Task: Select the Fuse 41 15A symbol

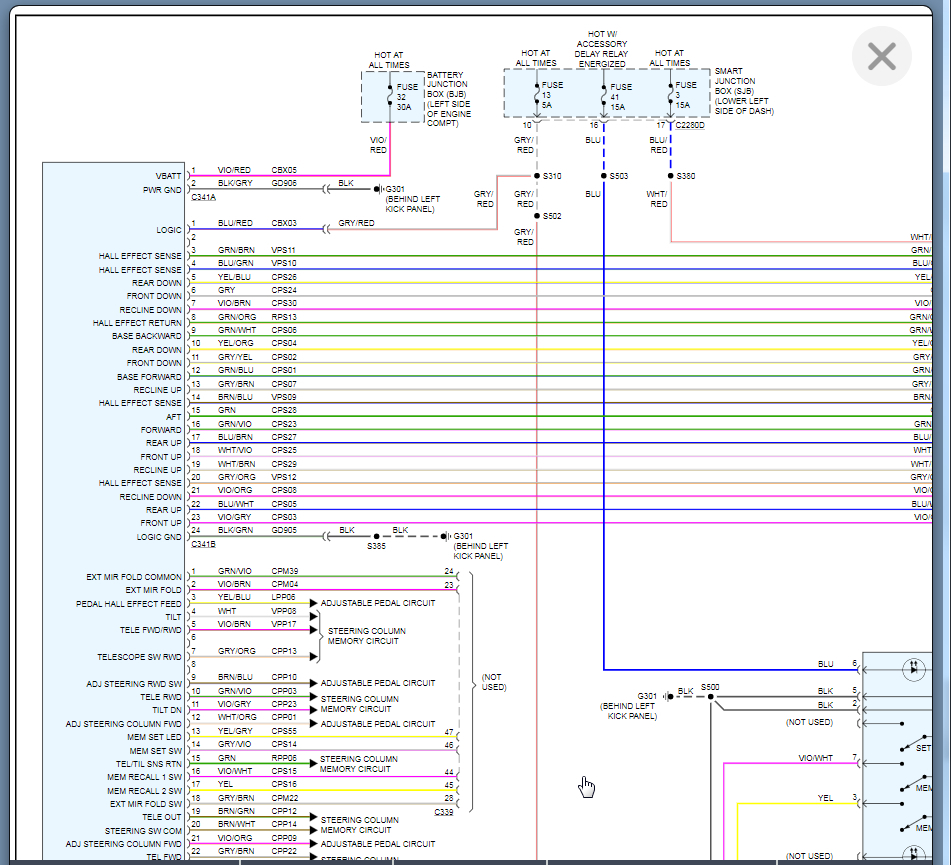Action: click(x=603, y=94)
